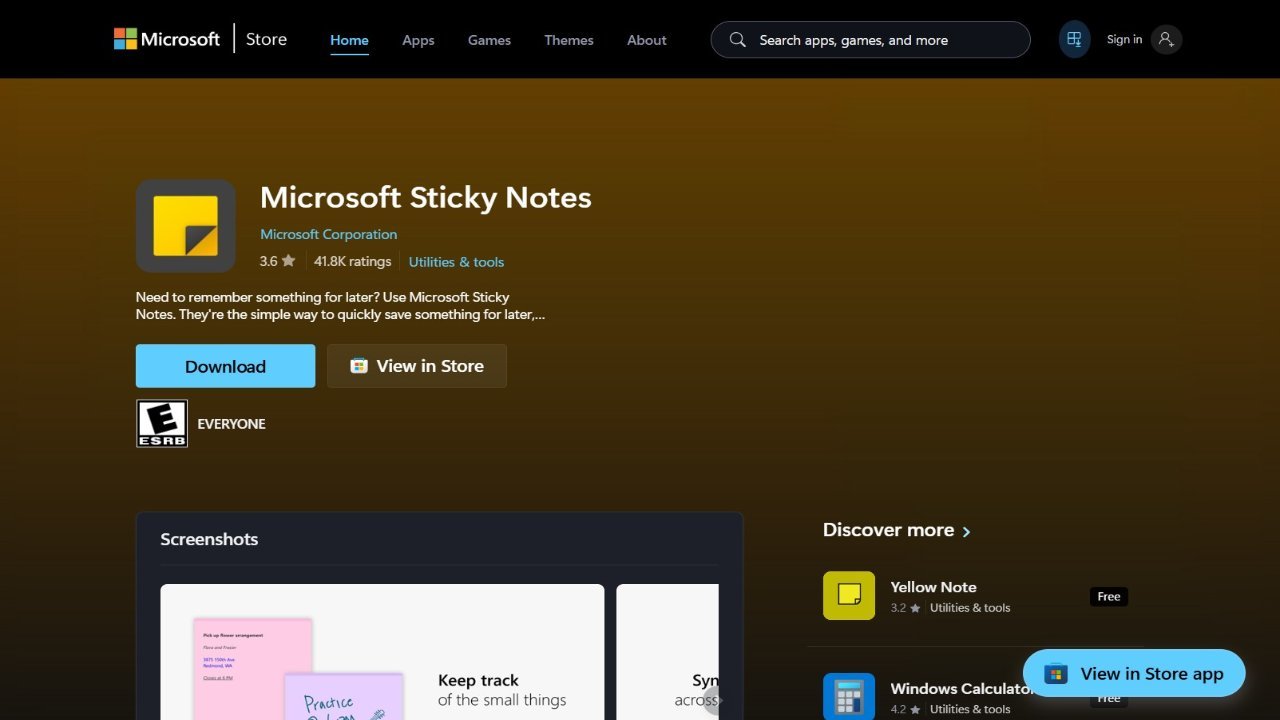Click the floating View in Store app button
The width and height of the screenshot is (1280, 720).
(1134, 674)
